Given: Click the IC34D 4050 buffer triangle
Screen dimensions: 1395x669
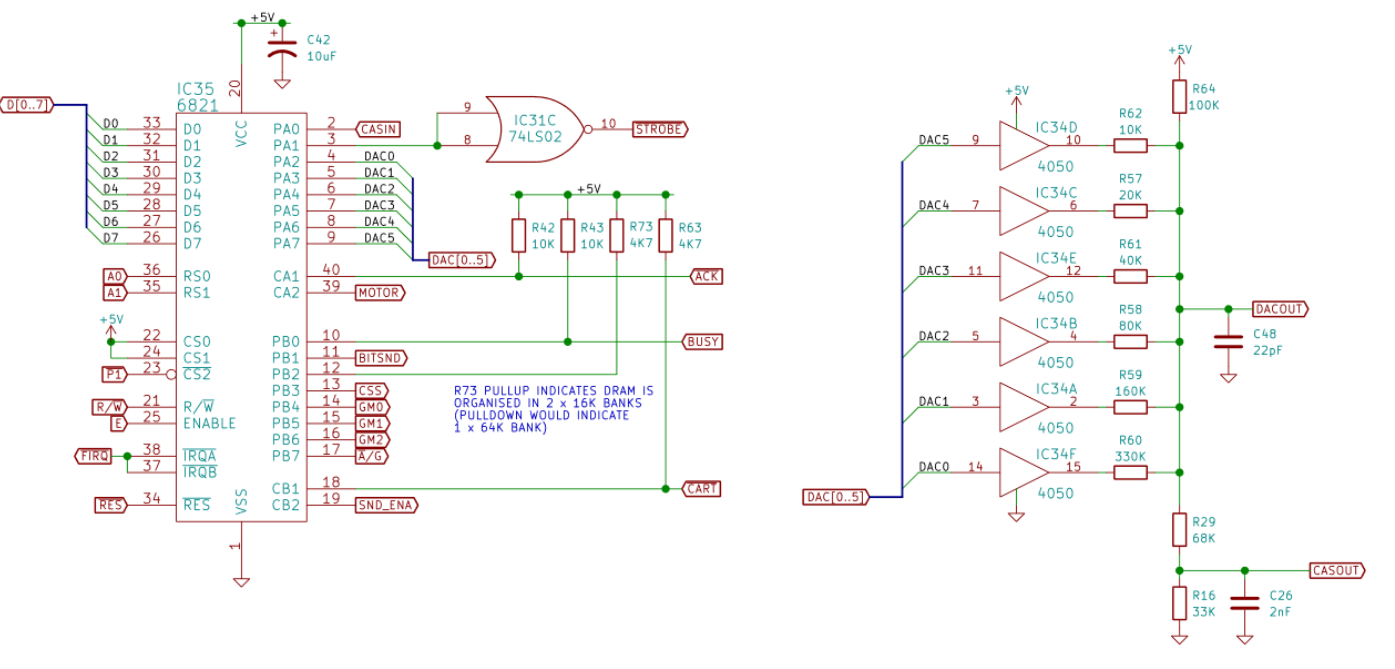Looking at the screenshot, I should tap(1023, 145).
